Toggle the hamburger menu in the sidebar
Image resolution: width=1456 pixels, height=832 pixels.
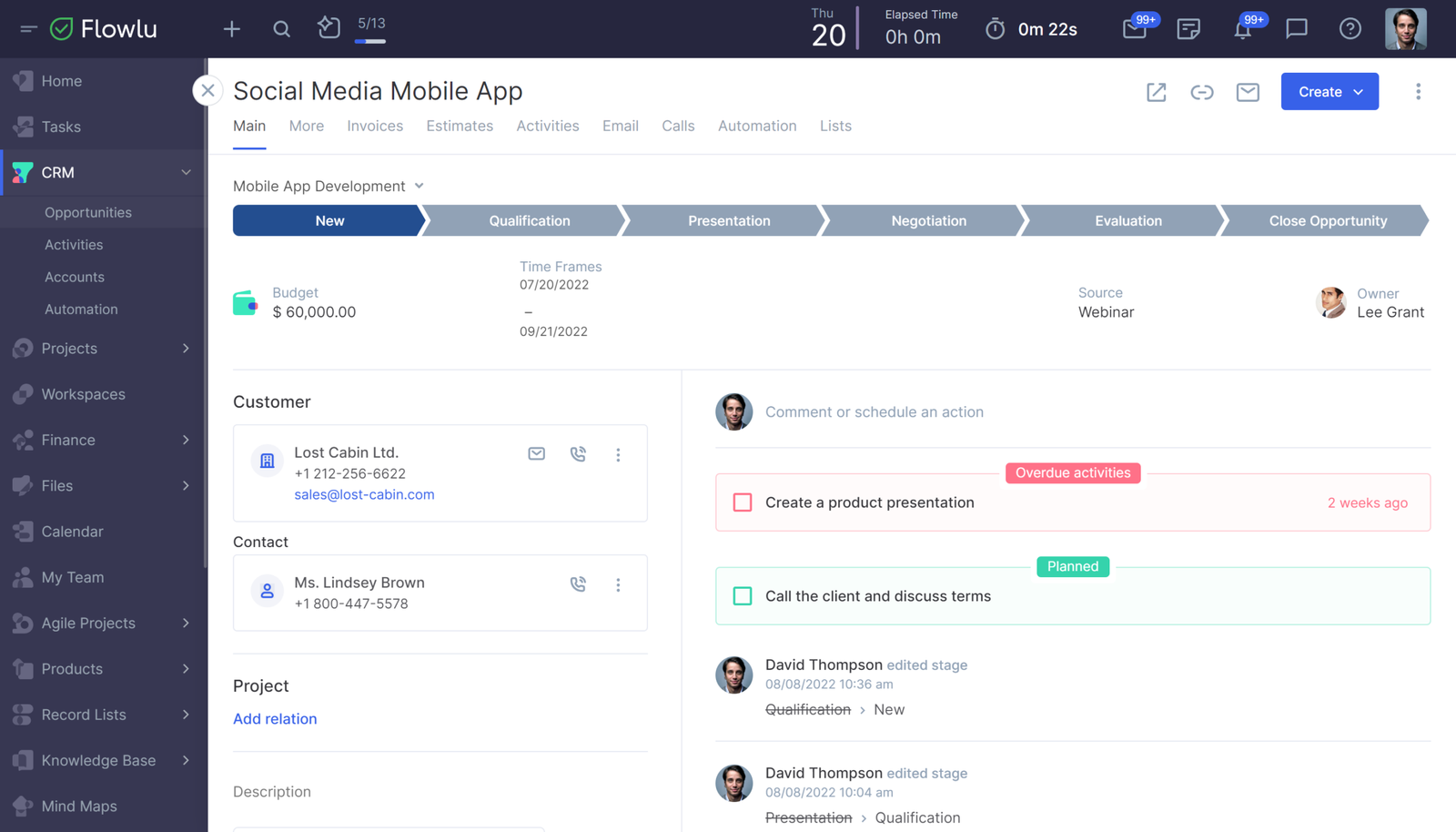pos(28,28)
